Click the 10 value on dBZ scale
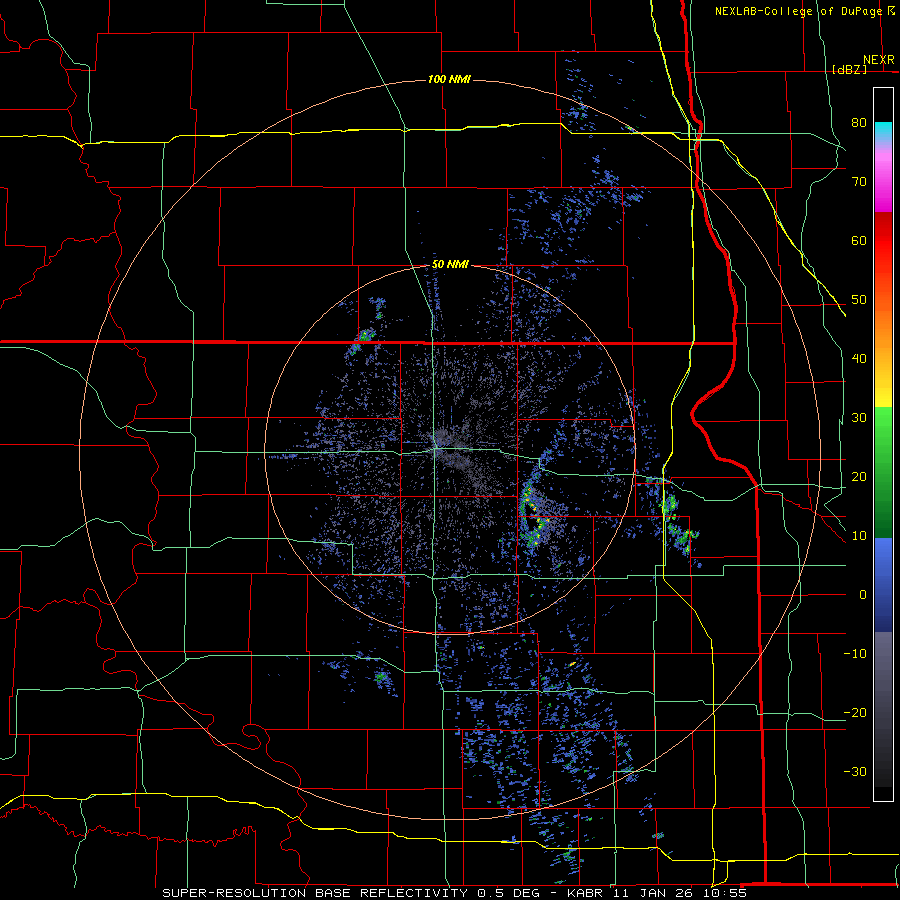The width and height of the screenshot is (900, 900). pos(859,536)
